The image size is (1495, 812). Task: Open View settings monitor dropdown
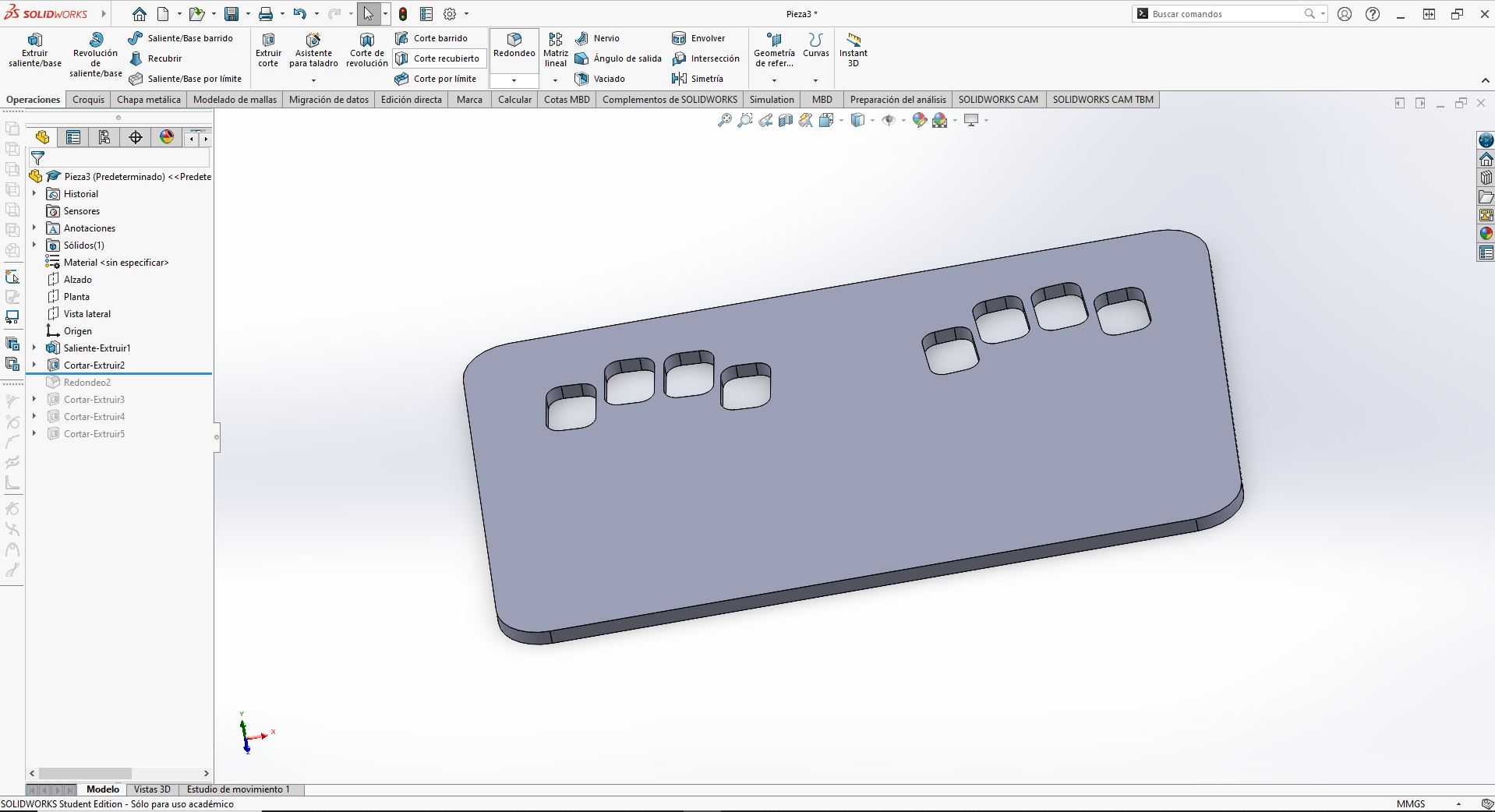tap(971, 120)
